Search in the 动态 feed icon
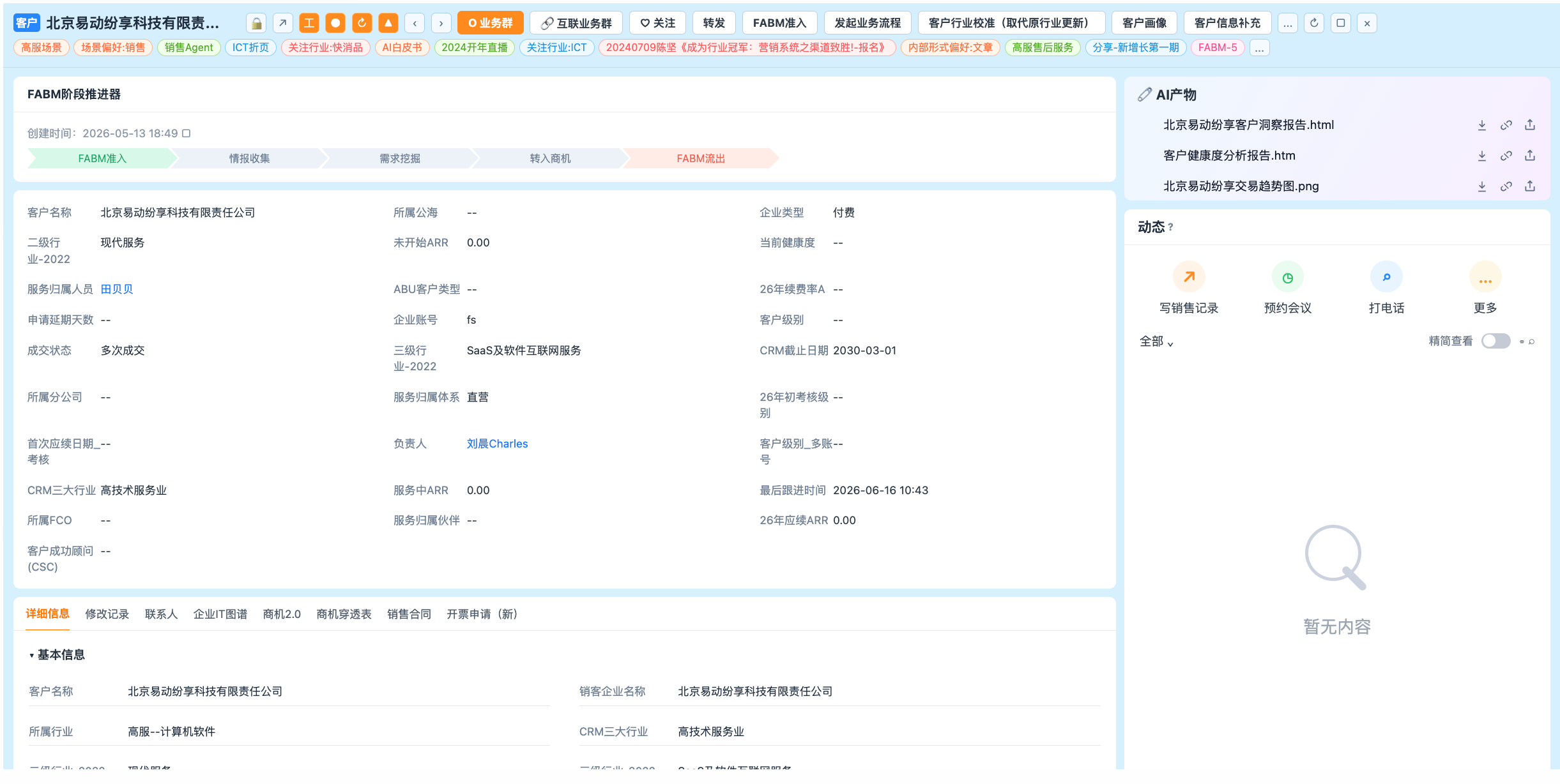The width and height of the screenshot is (1560, 784). [1531, 342]
